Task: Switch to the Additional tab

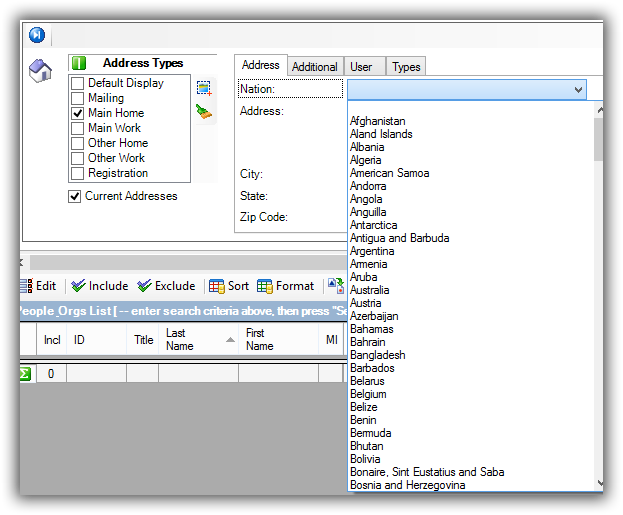Action: 315,67
